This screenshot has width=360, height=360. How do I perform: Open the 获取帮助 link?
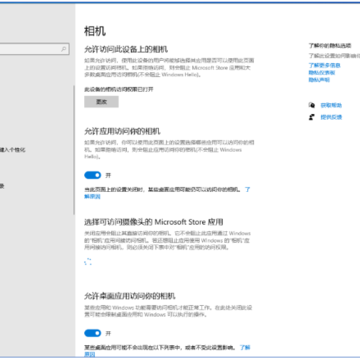331,105
